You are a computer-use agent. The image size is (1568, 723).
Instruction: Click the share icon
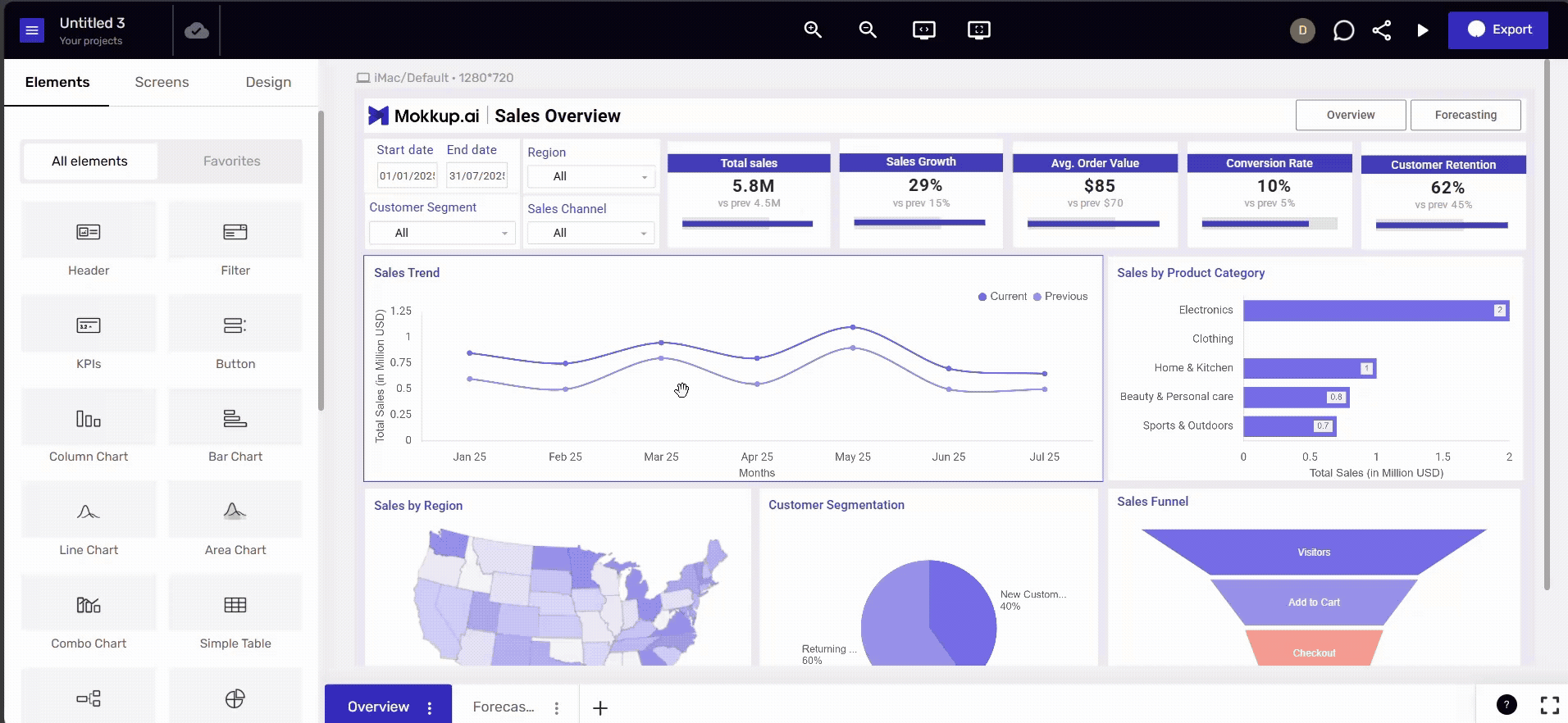(1382, 30)
